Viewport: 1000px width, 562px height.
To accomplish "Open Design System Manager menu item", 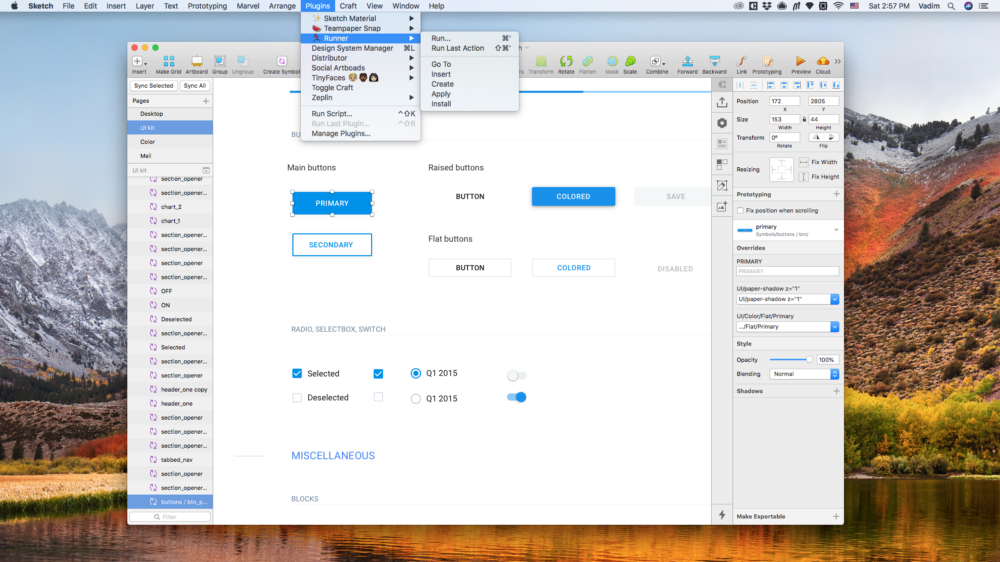I will (360, 48).
